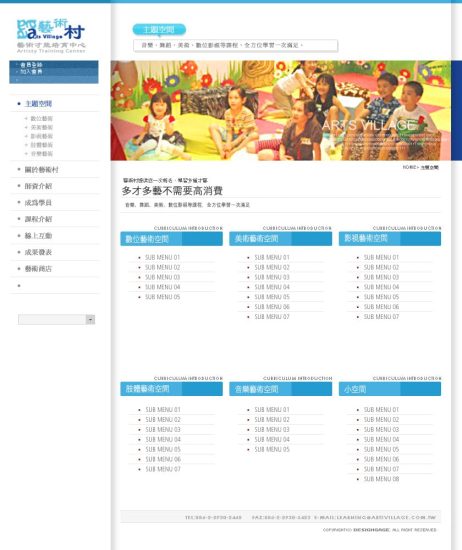The width and height of the screenshot is (462, 550).
Task: Click the 藝術村 Arts Village logo
Action: point(51,36)
